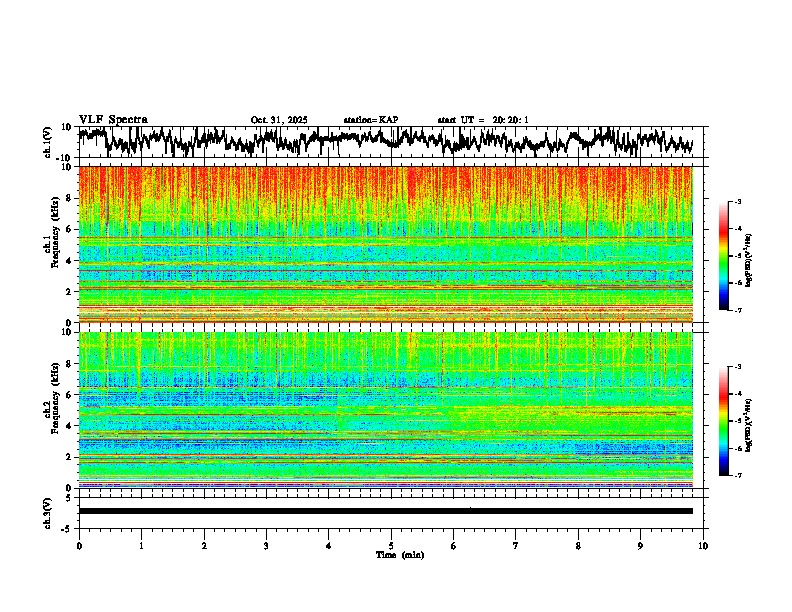Image resolution: width=792 pixels, height=612 pixels.
Task: Click the black bar in the ch.3(V) panel
Action: pos(386,511)
